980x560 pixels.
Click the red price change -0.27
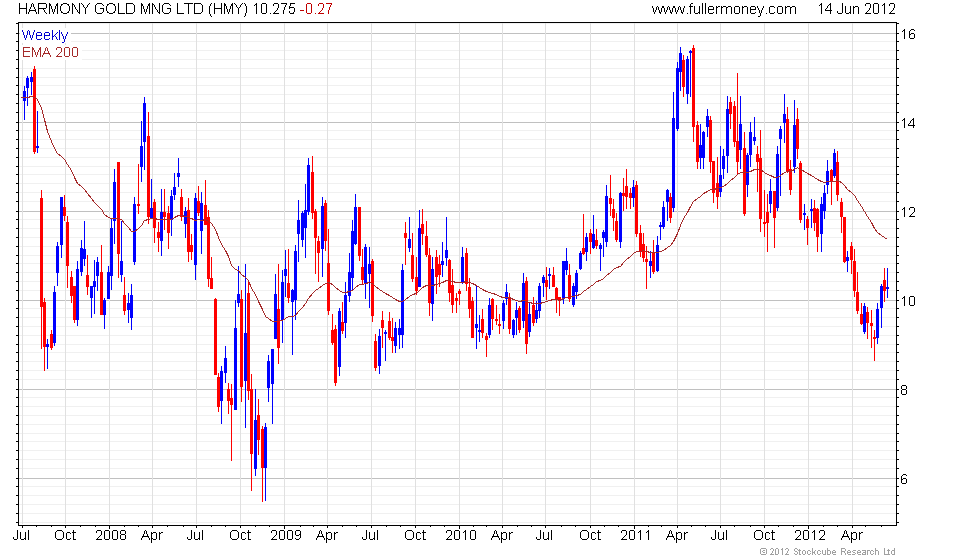click(x=316, y=9)
